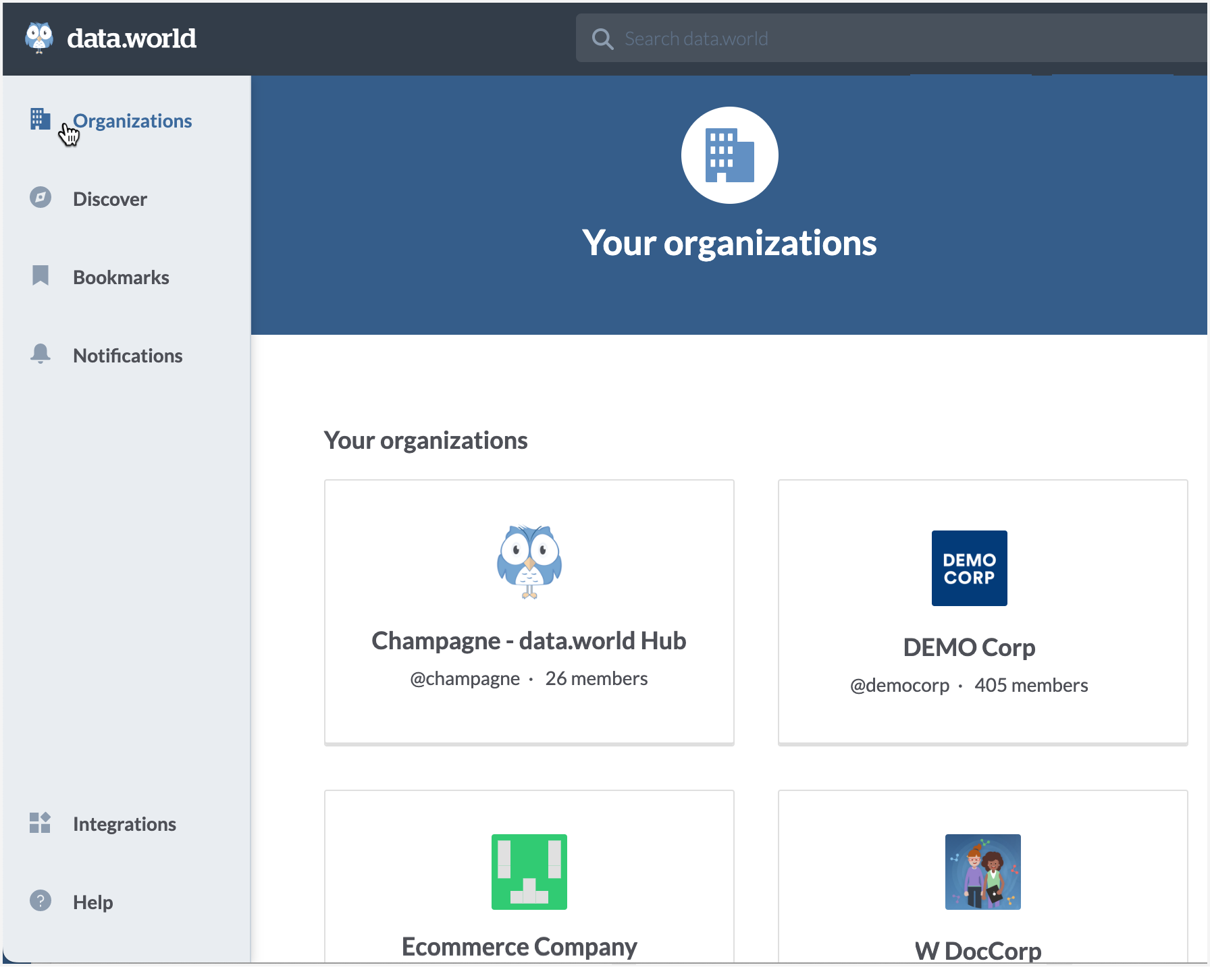This screenshot has height=980, width=1210.
Task: Click the 405 members text
Action: (1032, 685)
